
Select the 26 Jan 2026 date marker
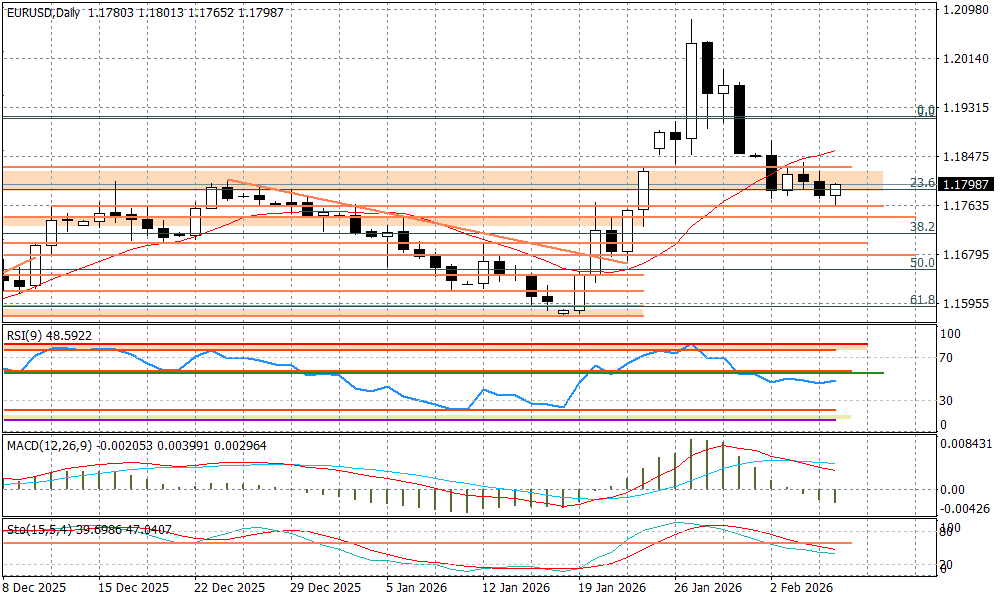[x=708, y=588]
